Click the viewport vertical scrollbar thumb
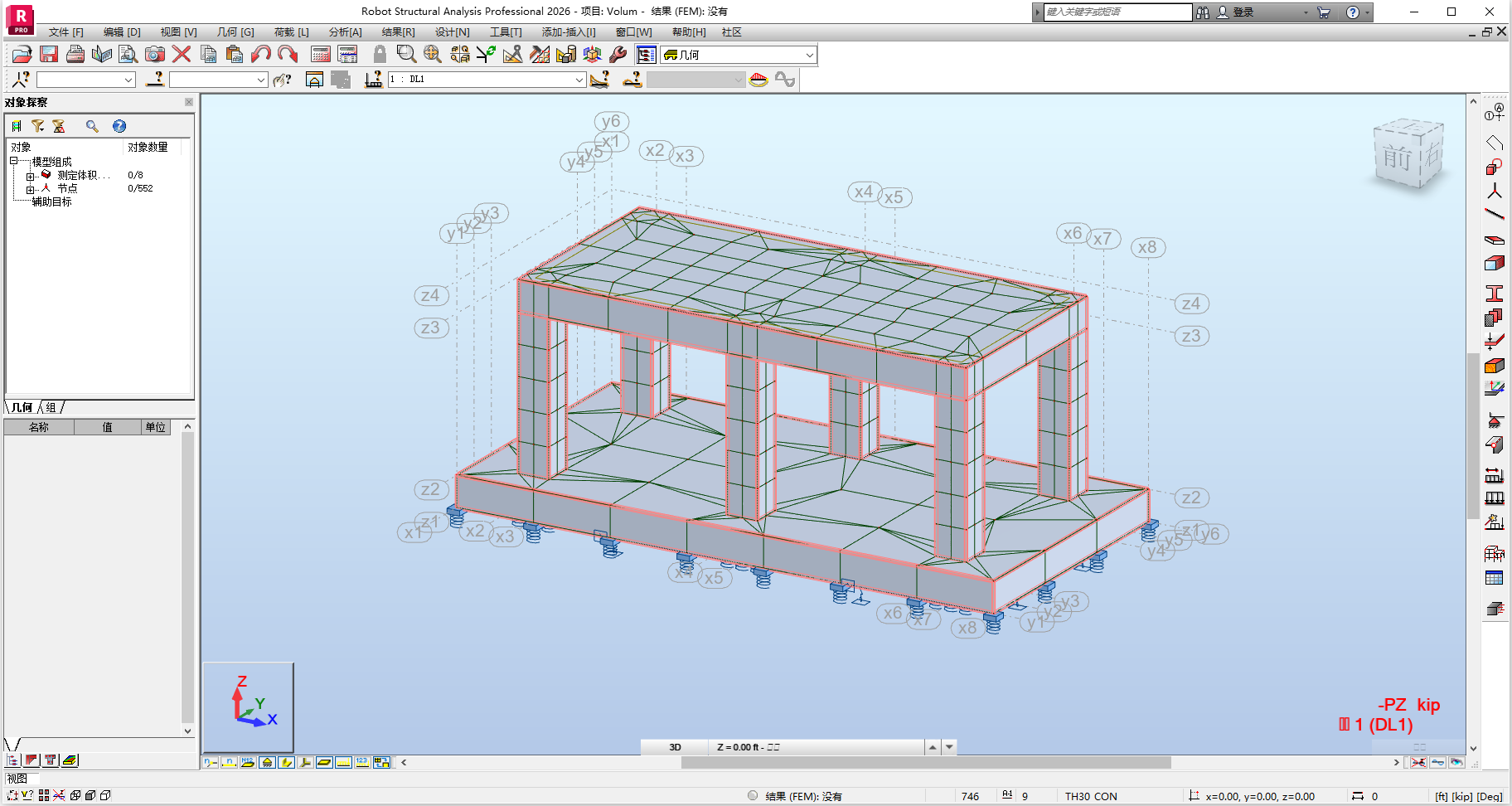The height and width of the screenshot is (806, 1512). tap(1473, 435)
